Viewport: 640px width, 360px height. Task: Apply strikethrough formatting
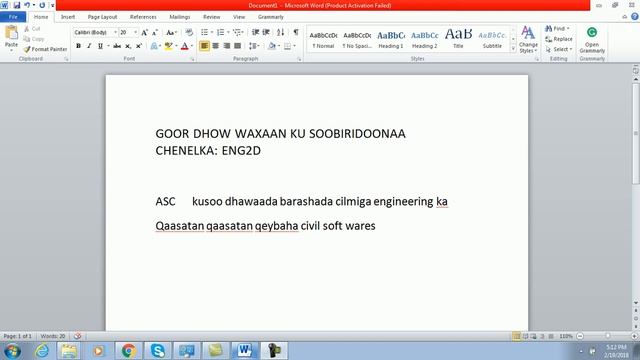[x=117, y=46]
